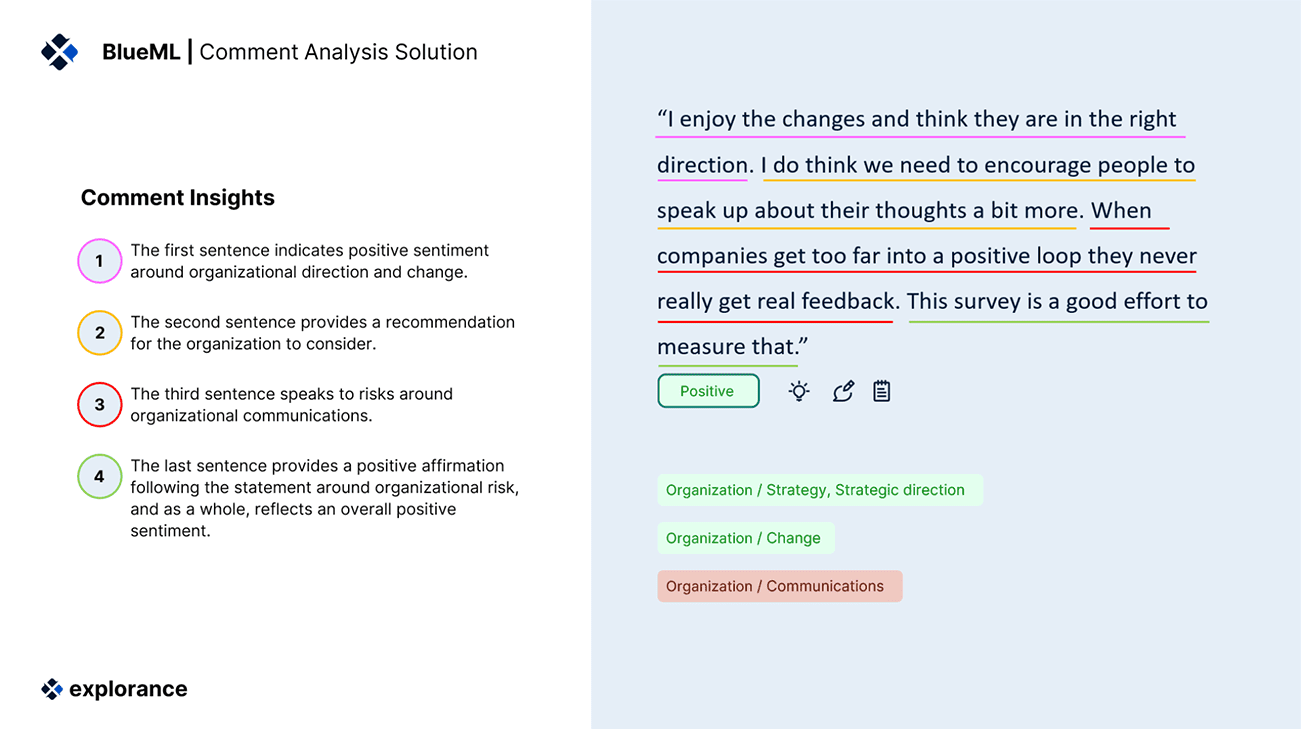Open the Organization / Change tag
Image resolution: width=1301 pixels, height=729 pixels.
tap(745, 538)
